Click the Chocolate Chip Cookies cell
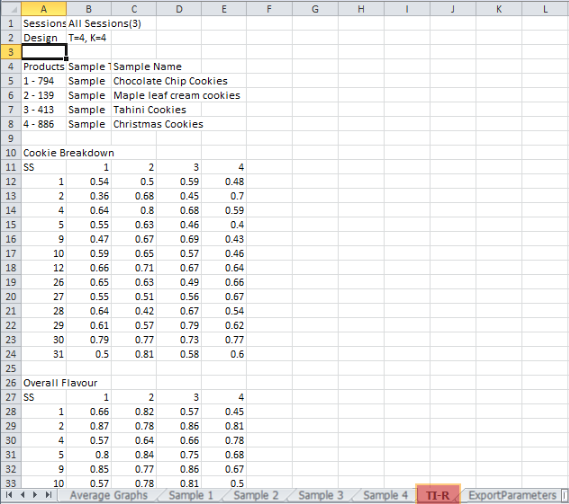569x504 pixels. click(x=170, y=81)
